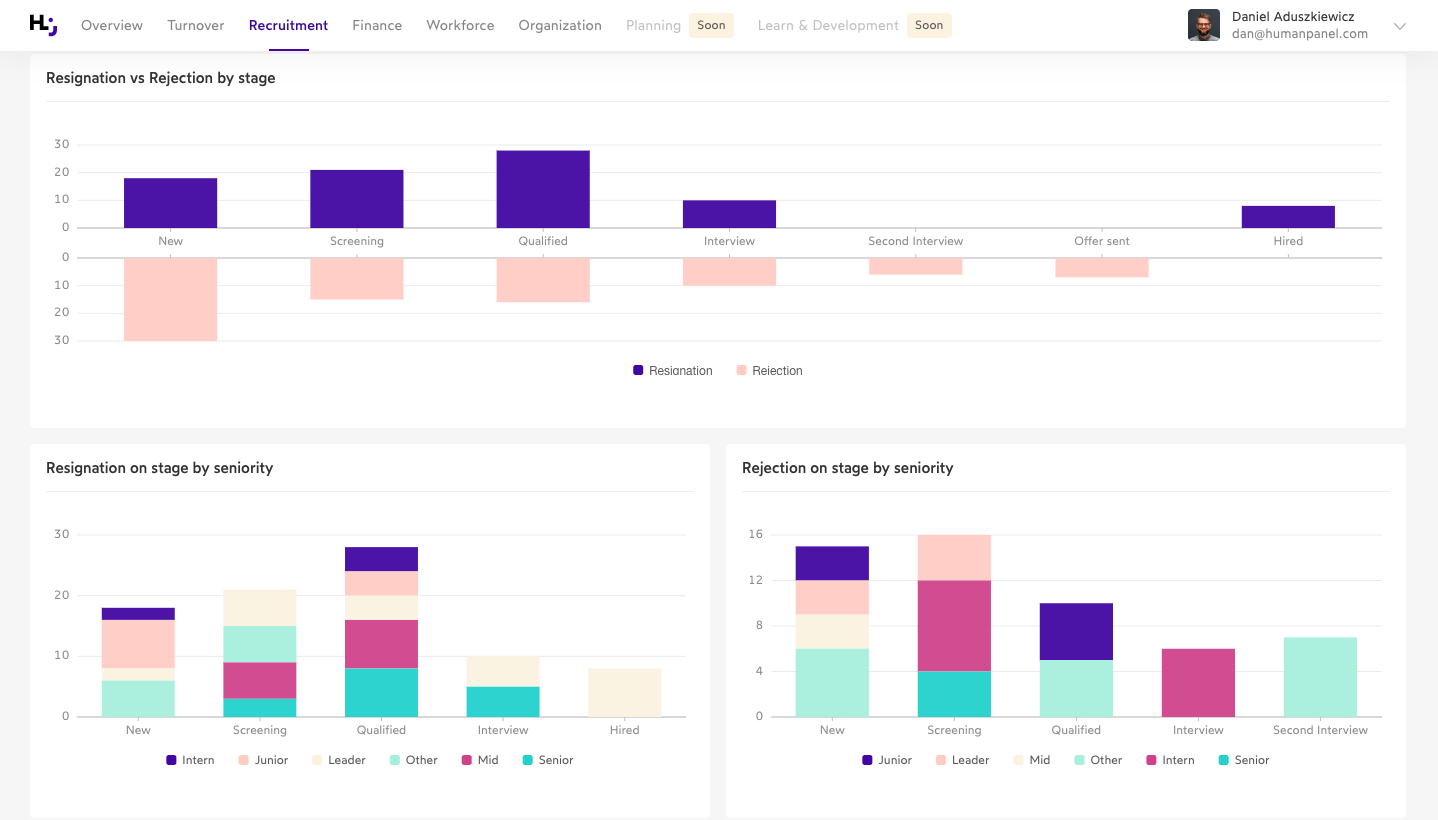
Task: Click Daniel's profile avatar picture
Action: 1204,25
